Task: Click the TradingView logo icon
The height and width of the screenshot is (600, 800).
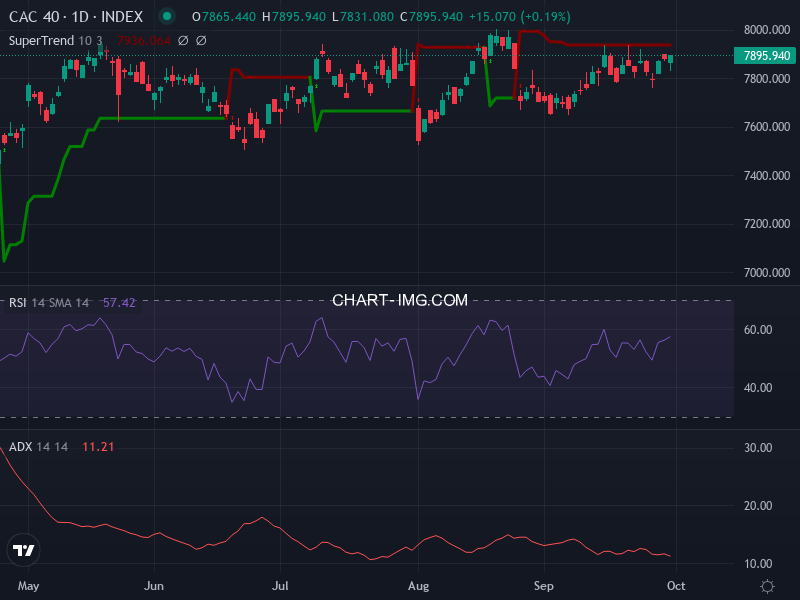Action: pyautogui.click(x=24, y=550)
